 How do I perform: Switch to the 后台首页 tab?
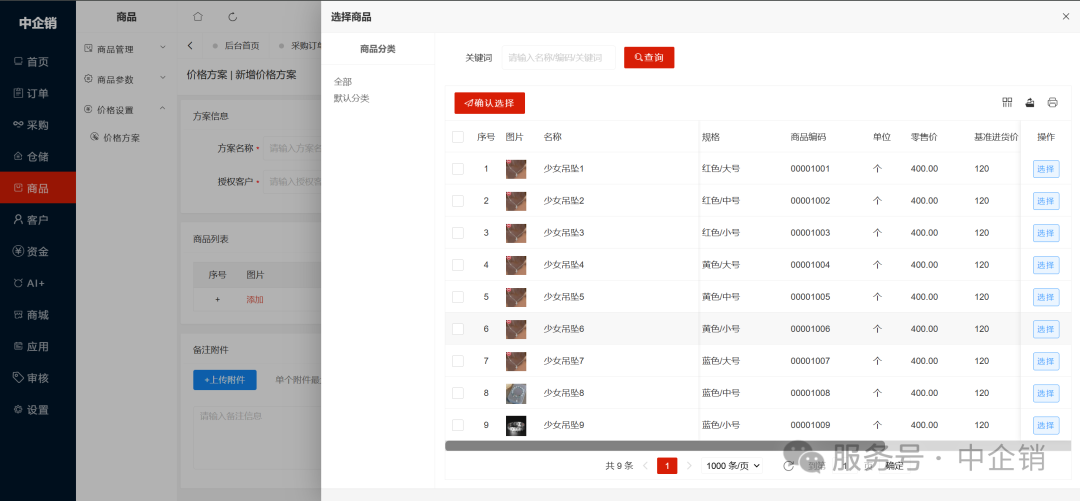tap(241, 46)
